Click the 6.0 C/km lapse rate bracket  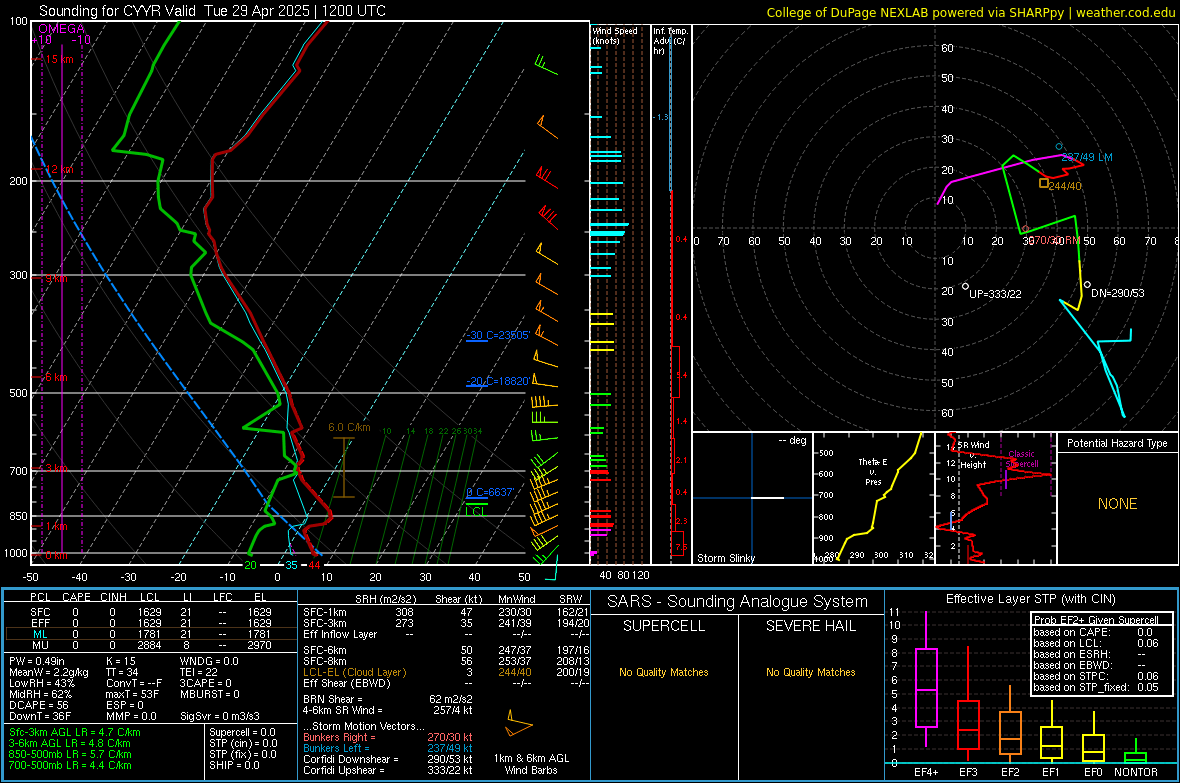344,468
